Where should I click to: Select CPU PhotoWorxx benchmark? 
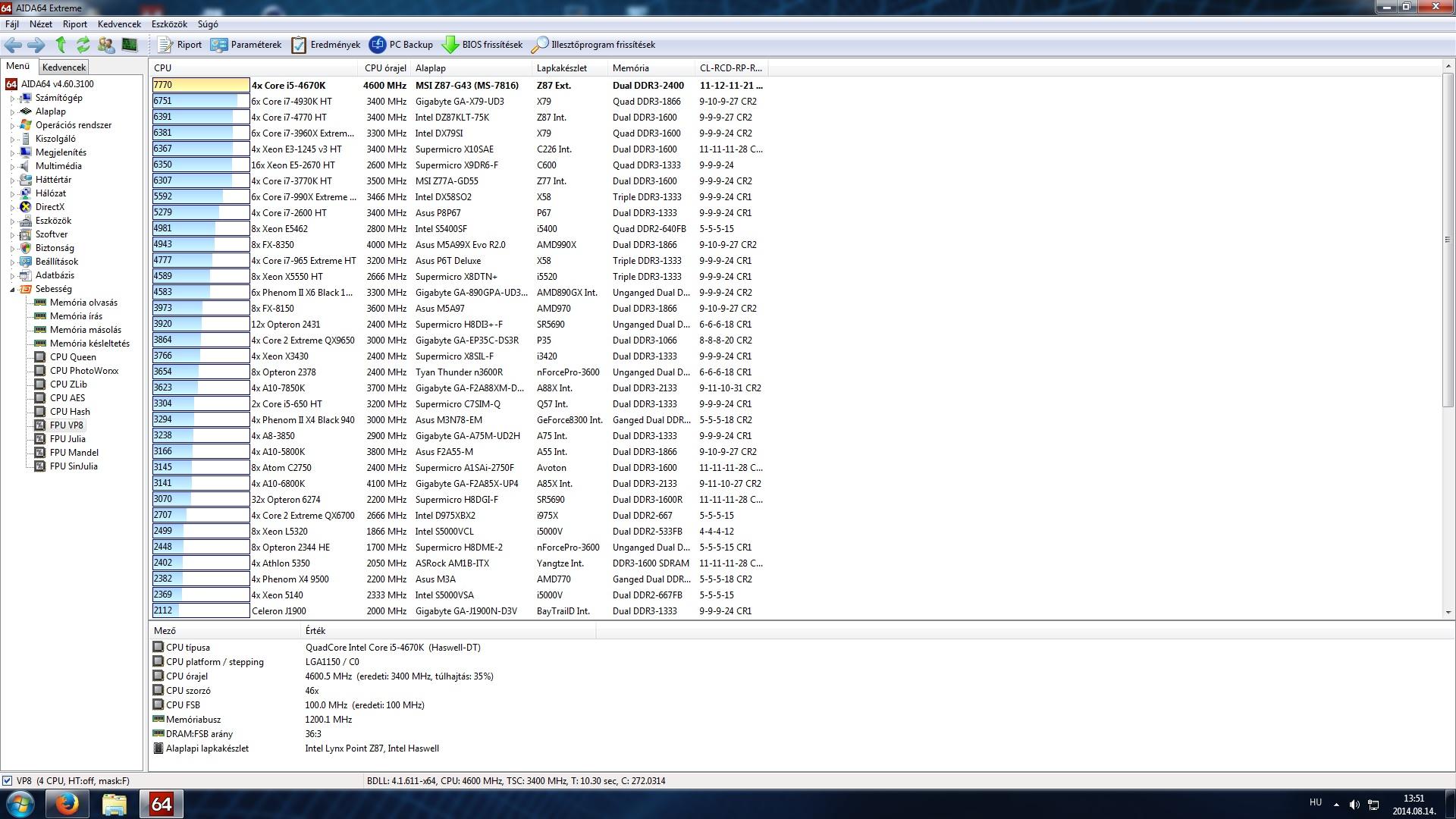coord(84,371)
